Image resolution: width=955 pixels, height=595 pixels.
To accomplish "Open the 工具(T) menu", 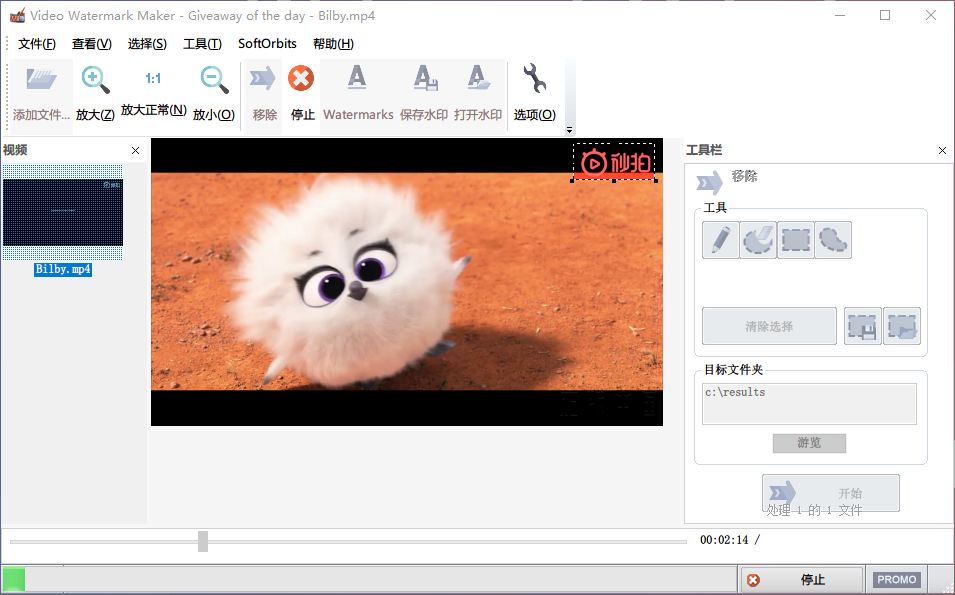I will tap(202, 44).
